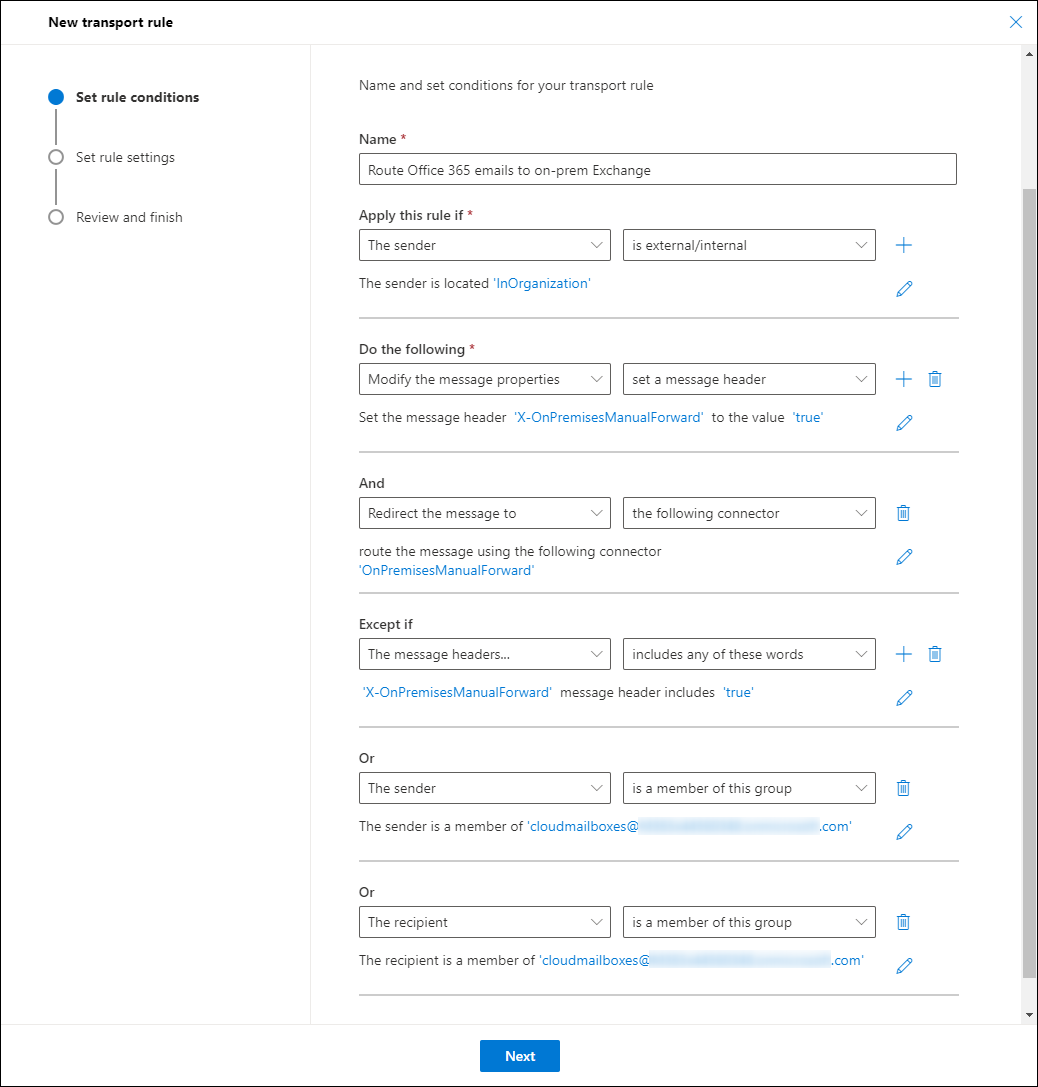Open sender's 'is a member of this group' dropdown
Screen dimensions: 1038x1087
click(x=749, y=788)
